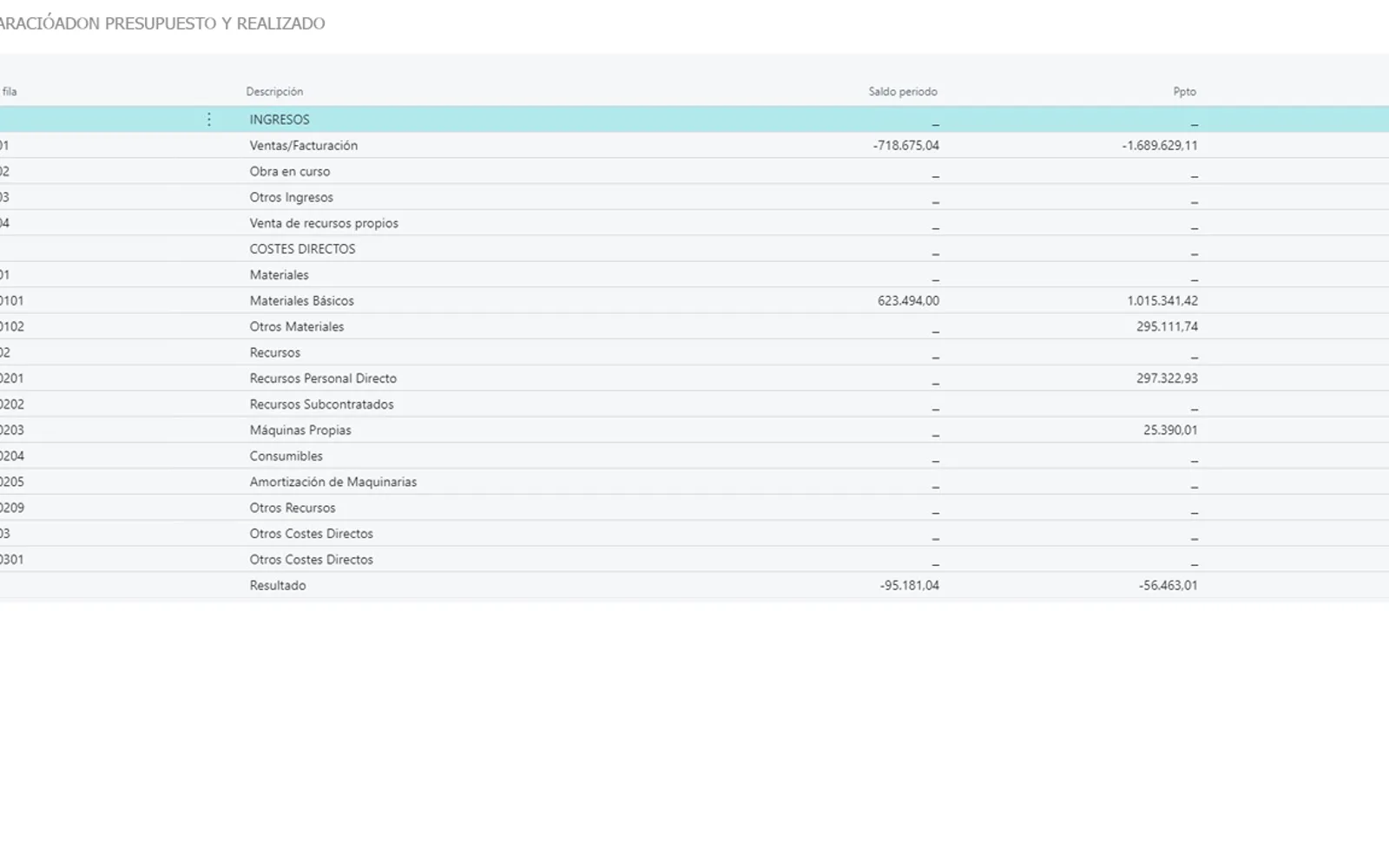Open the -56.463,01 budget result value
The width and height of the screenshot is (1389, 868).
(x=1168, y=586)
